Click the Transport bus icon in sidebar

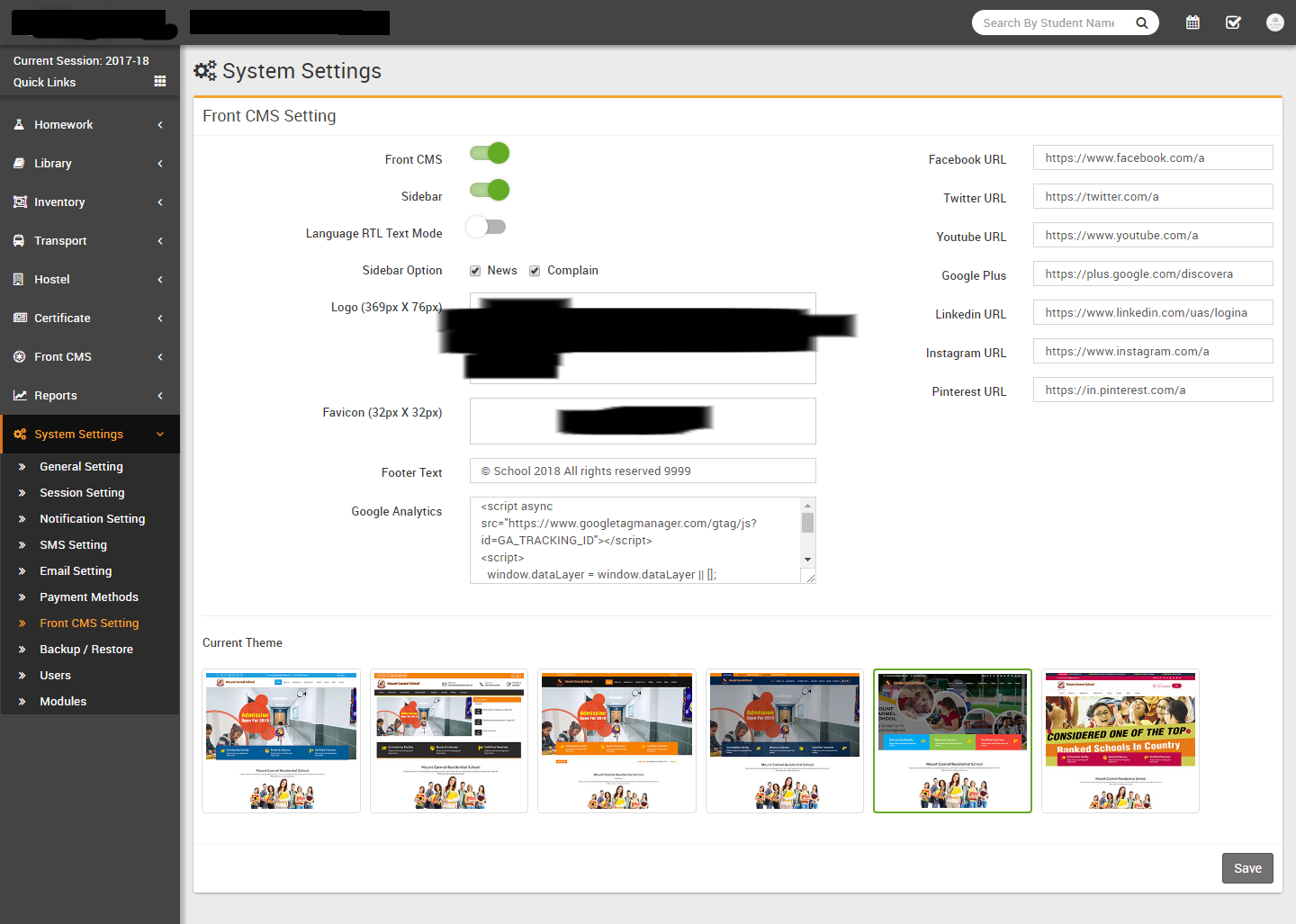[19, 240]
